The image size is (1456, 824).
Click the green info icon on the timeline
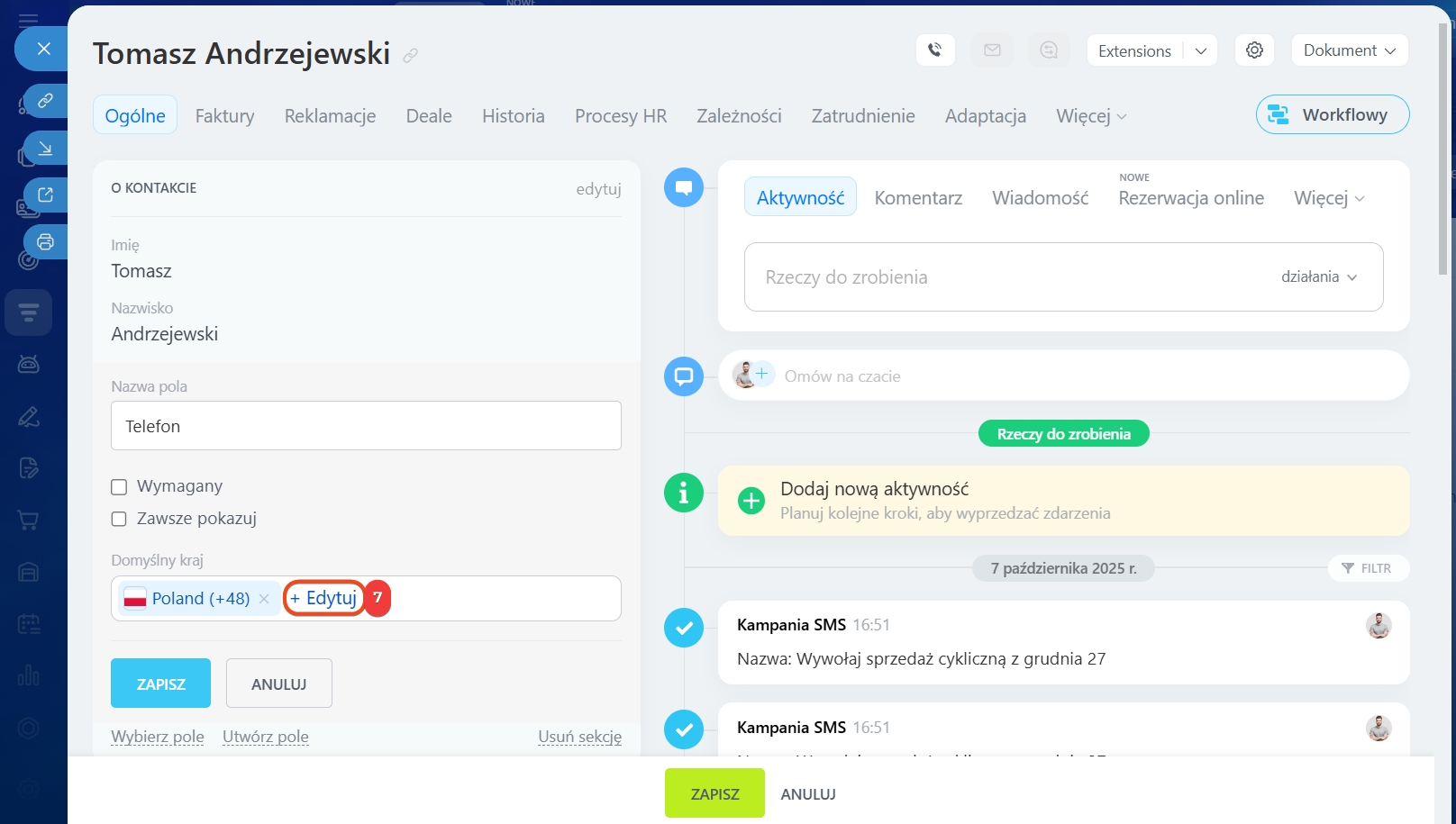tap(684, 493)
